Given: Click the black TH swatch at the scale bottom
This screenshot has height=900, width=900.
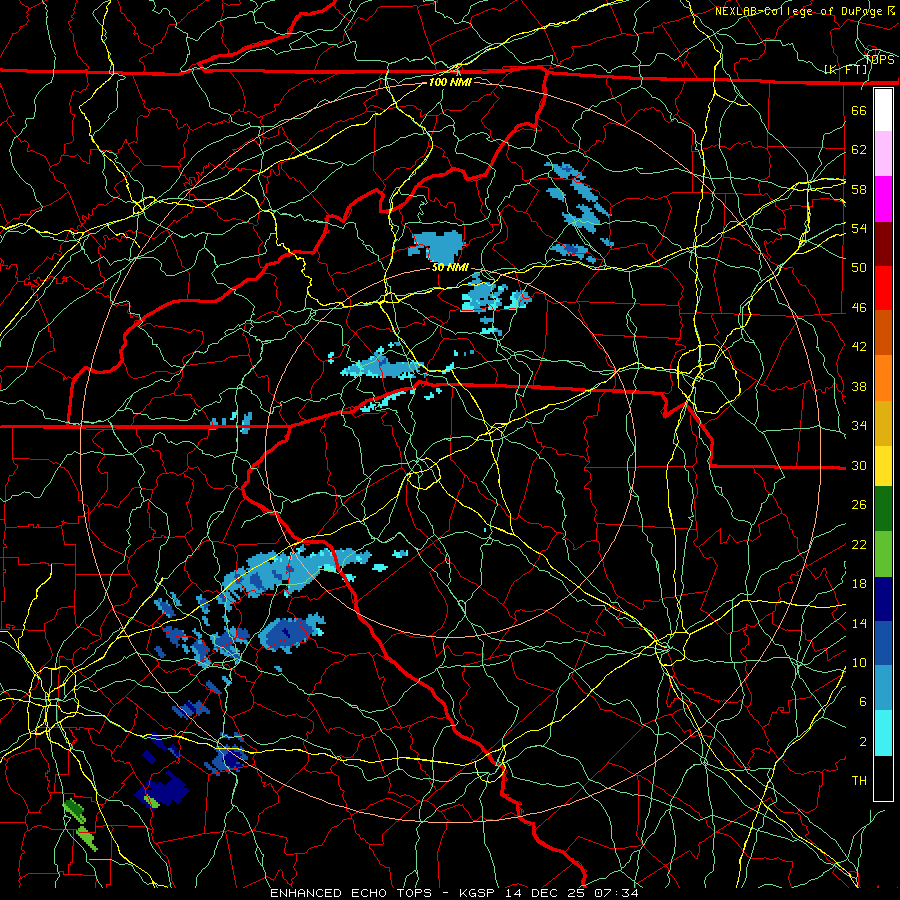Looking at the screenshot, I should tap(883, 778).
